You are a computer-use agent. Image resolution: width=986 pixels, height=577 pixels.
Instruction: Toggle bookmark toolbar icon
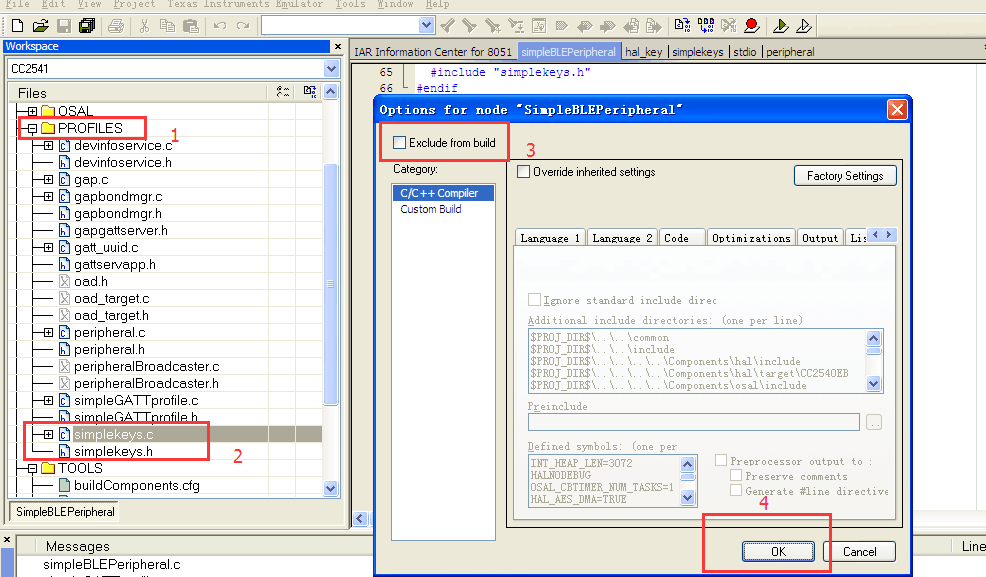[562, 26]
